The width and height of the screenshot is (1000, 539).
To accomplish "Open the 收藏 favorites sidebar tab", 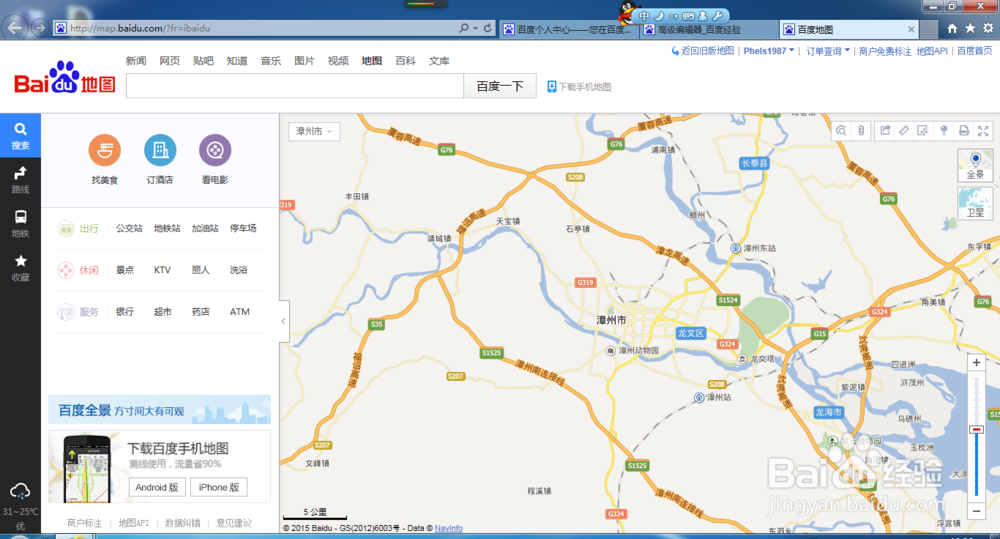I will tap(20, 268).
